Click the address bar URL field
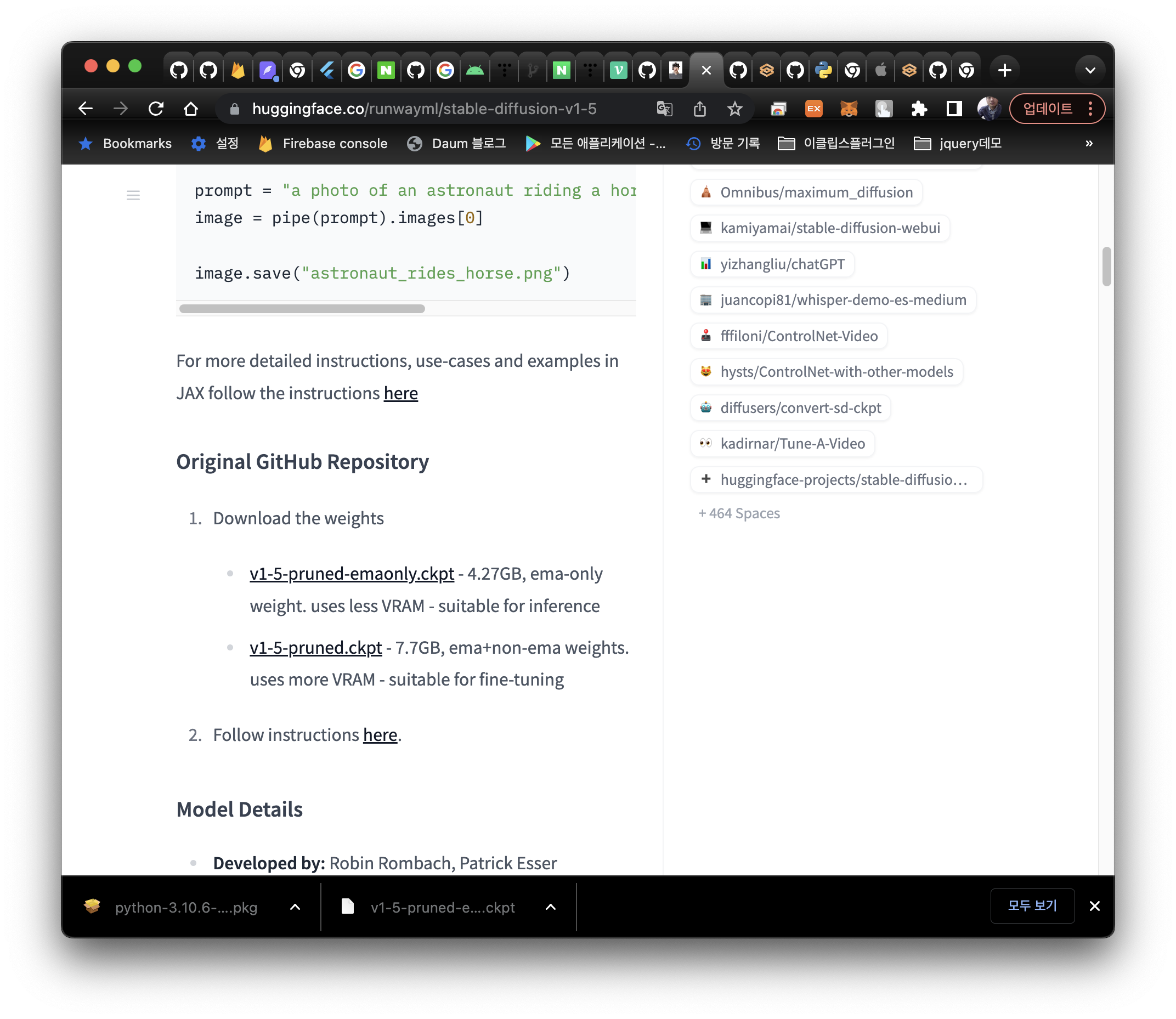 (424, 109)
